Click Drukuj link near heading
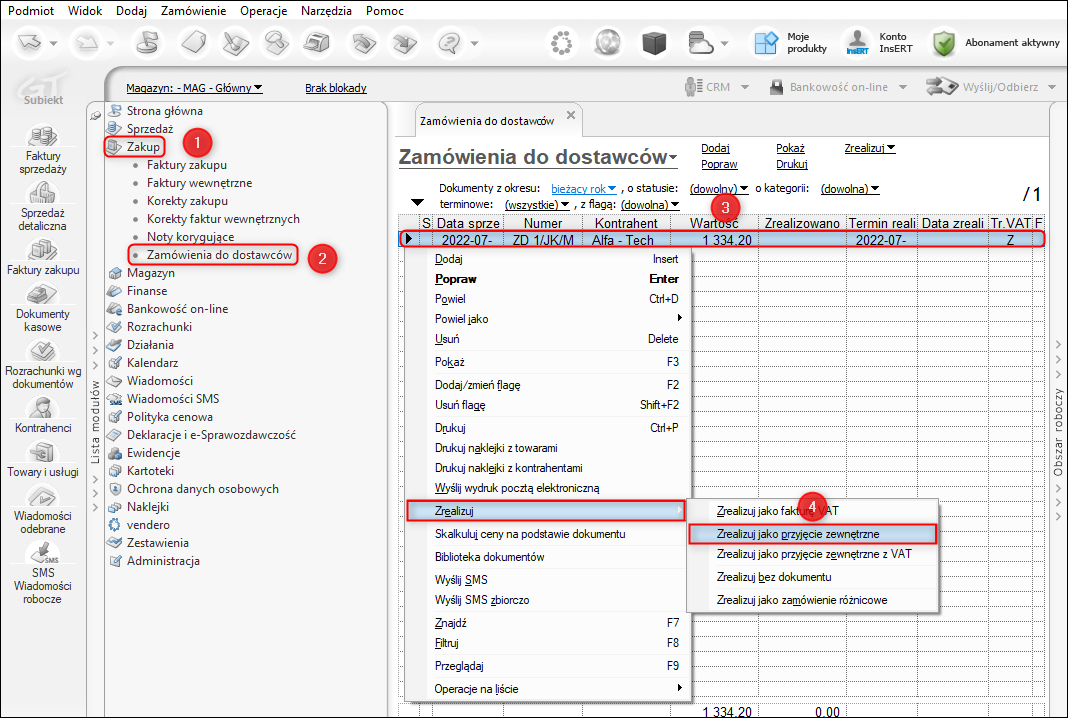This screenshot has width=1068, height=718. click(x=791, y=164)
